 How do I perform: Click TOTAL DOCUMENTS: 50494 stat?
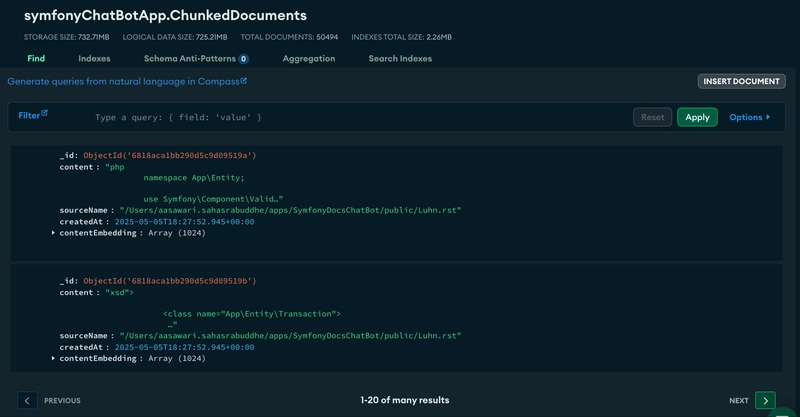289,37
